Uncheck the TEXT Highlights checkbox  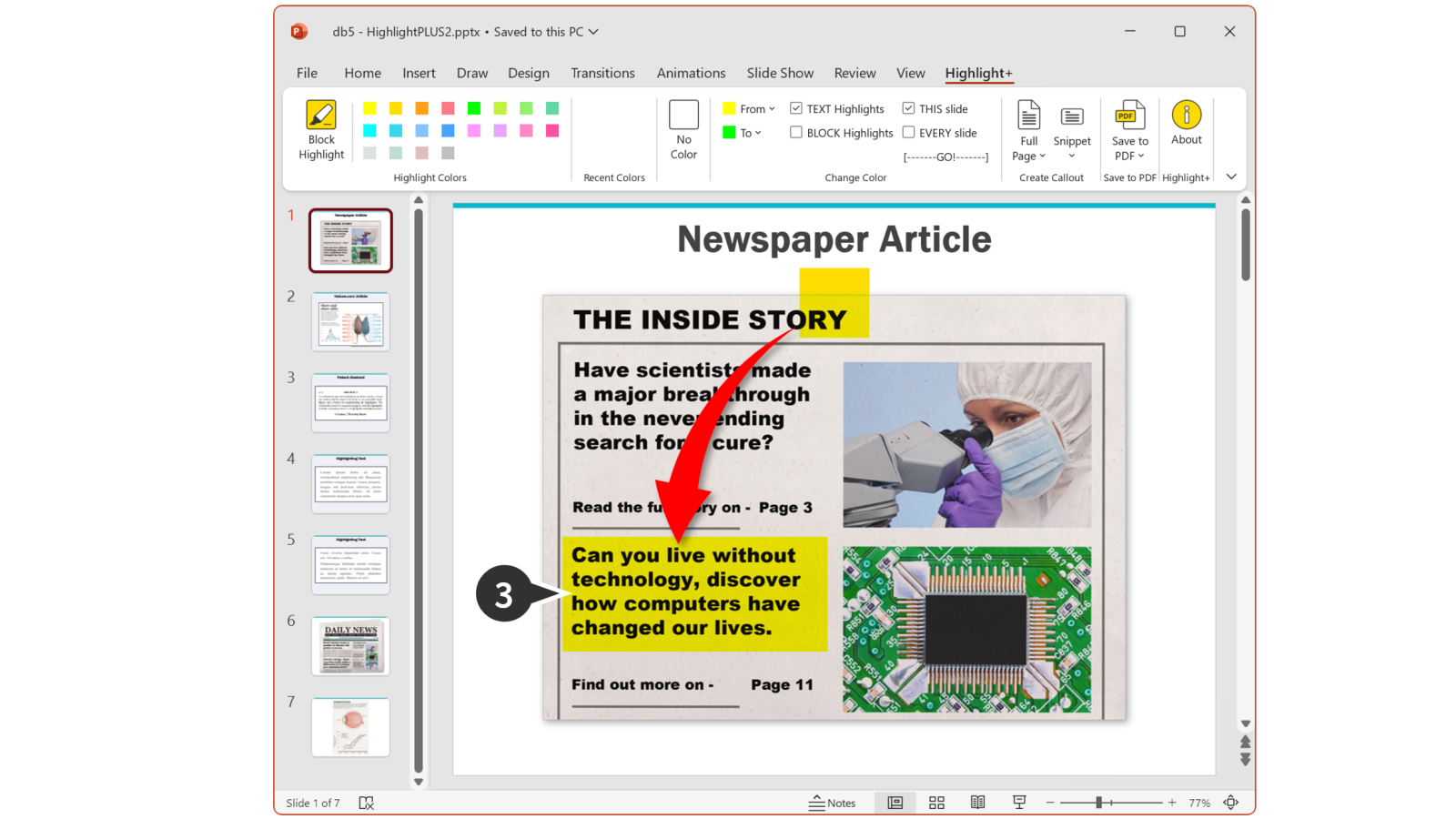tap(796, 108)
